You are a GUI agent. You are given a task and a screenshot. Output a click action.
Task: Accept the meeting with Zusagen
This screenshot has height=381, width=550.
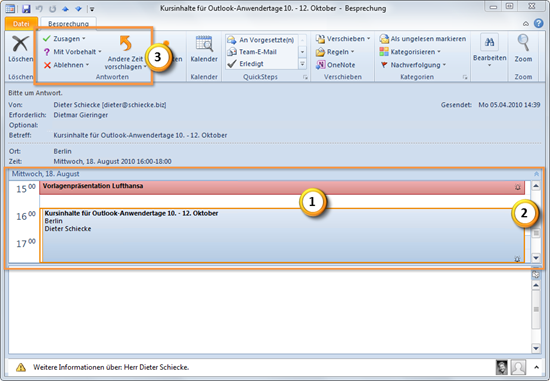(x=64, y=39)
